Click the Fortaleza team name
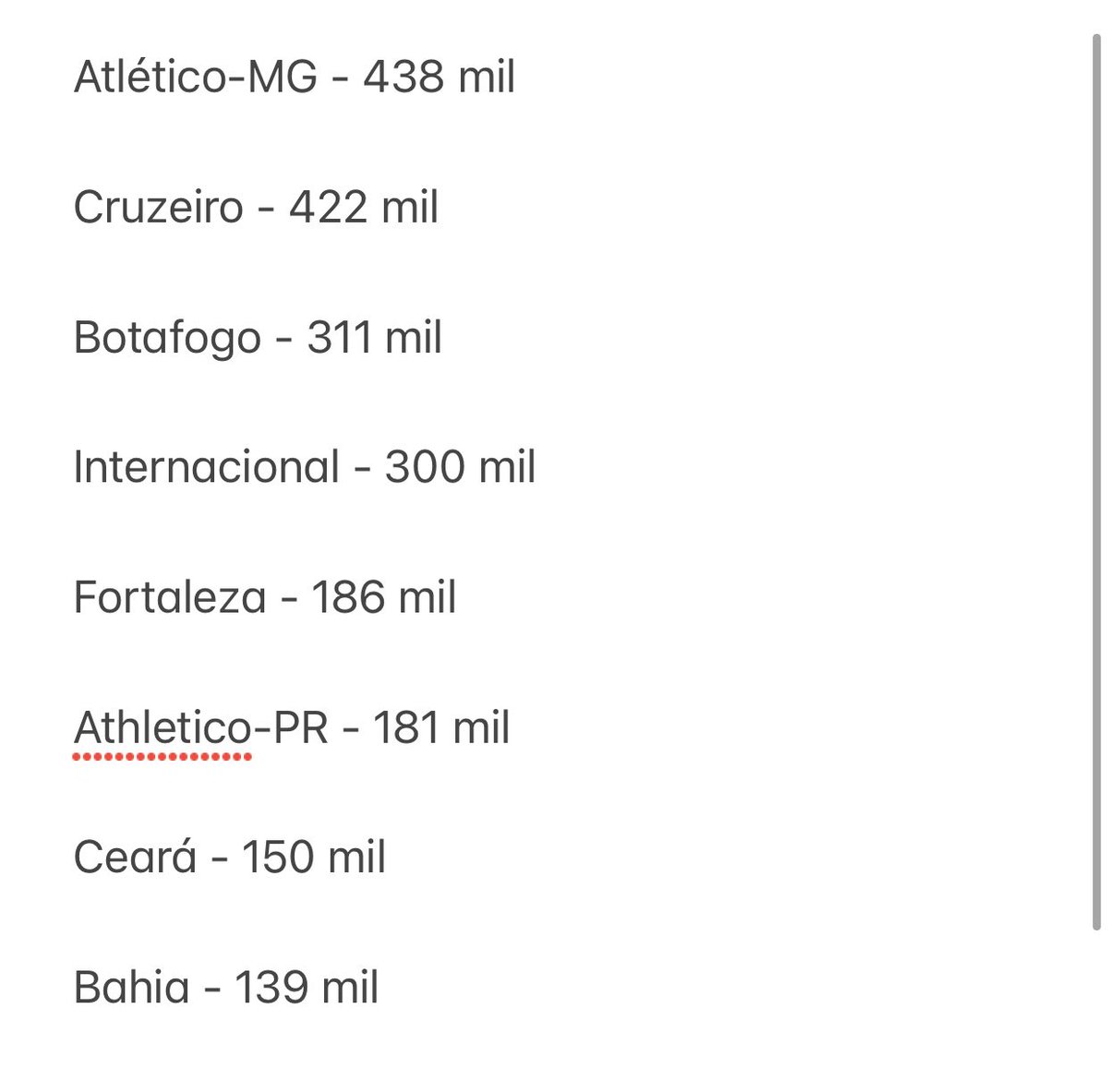1108x1092 pixels. tap(170, 597)
